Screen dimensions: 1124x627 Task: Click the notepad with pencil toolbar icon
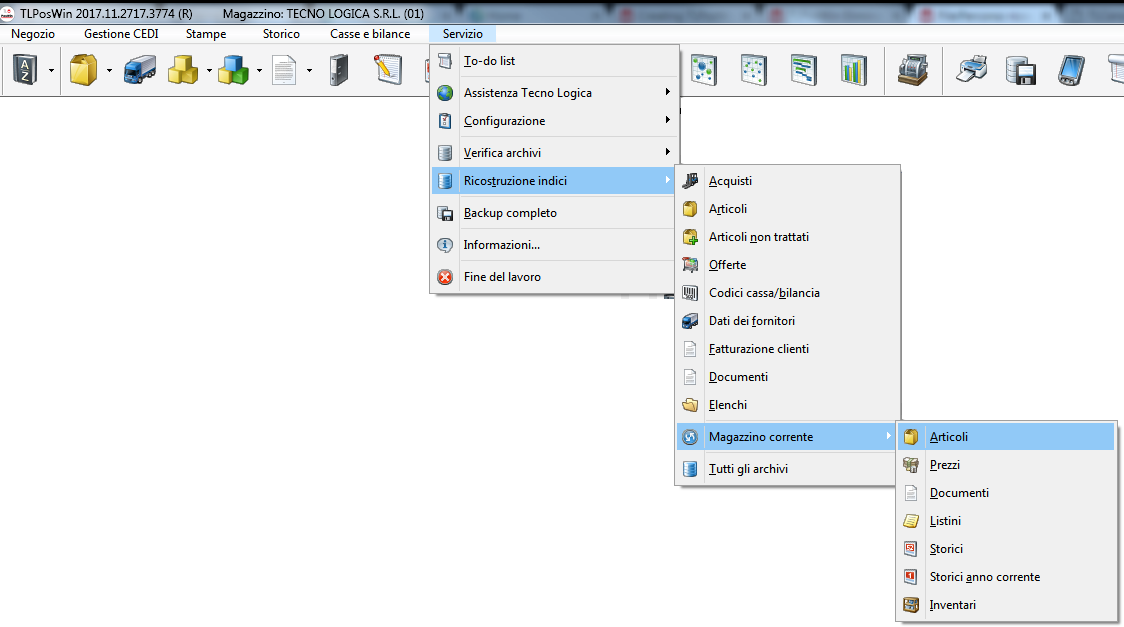pyautogui.click(x=388, y=70)
